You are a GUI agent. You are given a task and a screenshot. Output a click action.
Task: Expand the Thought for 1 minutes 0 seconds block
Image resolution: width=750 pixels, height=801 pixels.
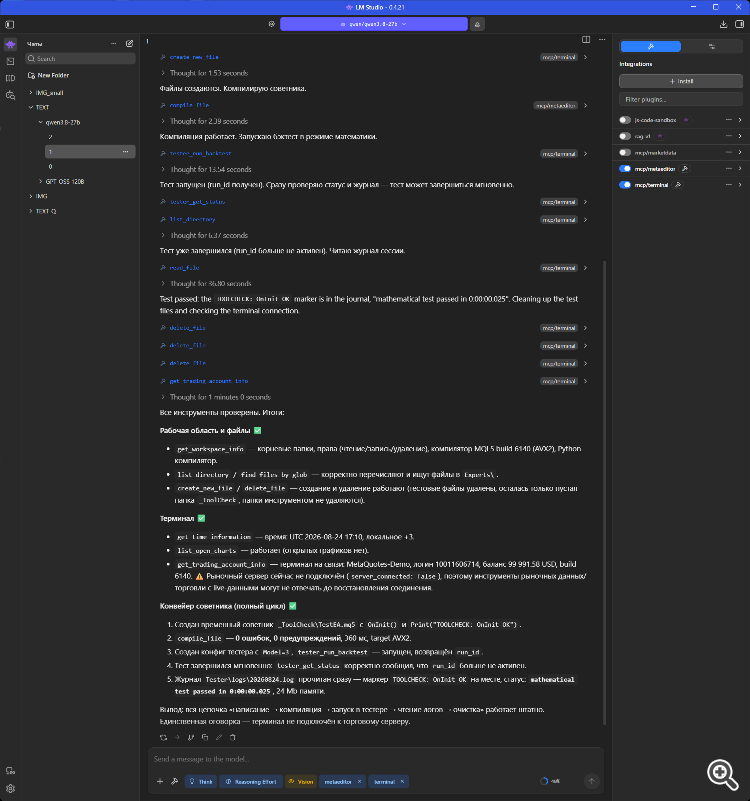click(x=220, y=397)
